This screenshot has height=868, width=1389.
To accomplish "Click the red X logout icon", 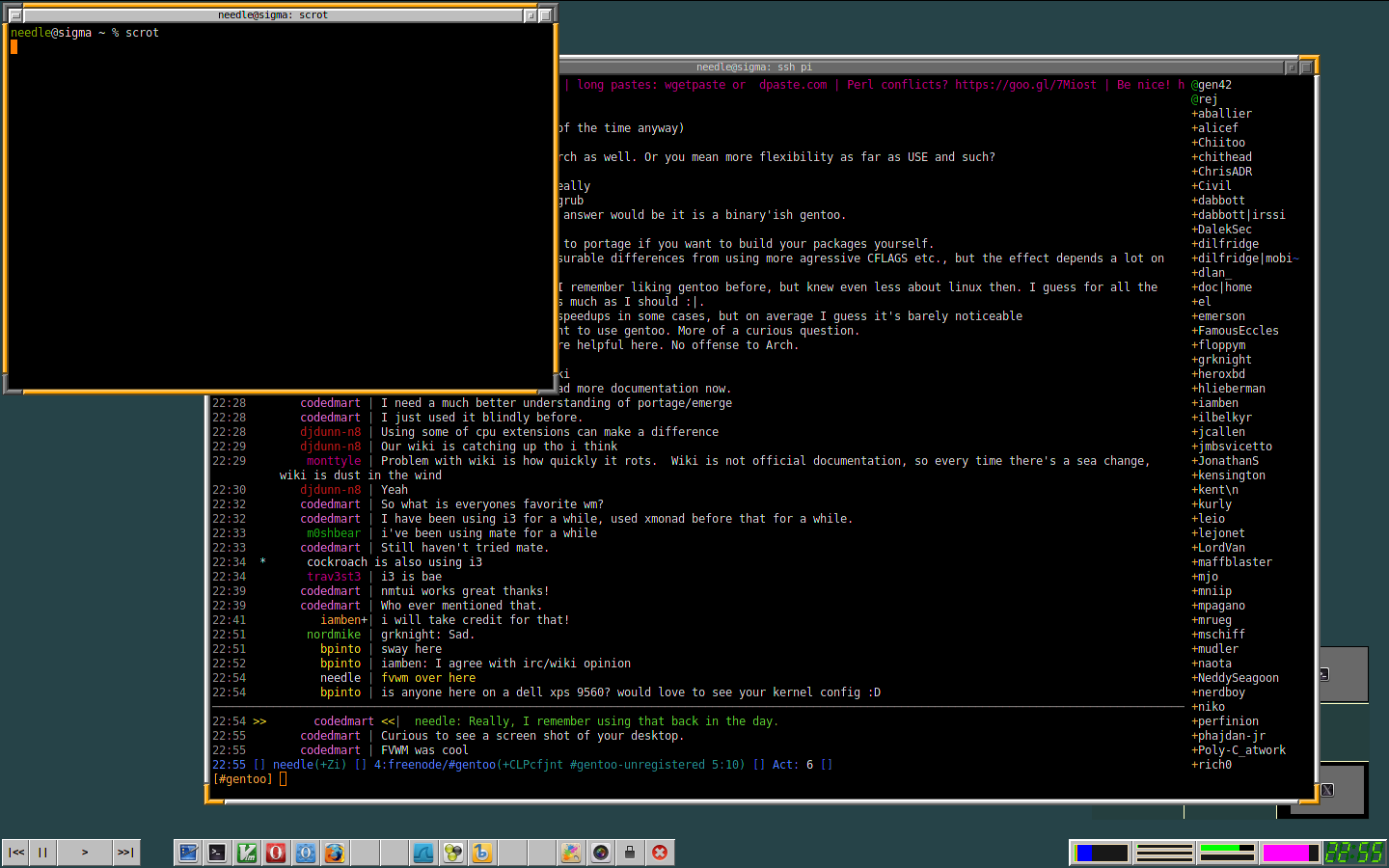I will (x=660, y=853).
